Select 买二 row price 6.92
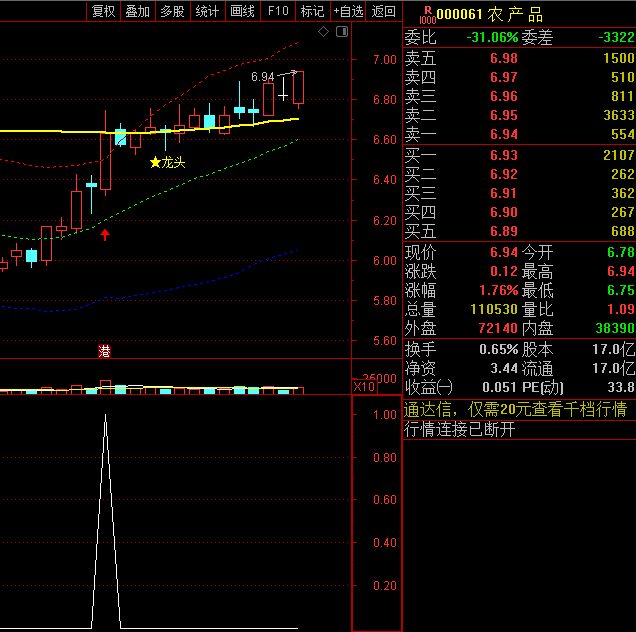Screen dimensions: 636x632 click(504, 174)
